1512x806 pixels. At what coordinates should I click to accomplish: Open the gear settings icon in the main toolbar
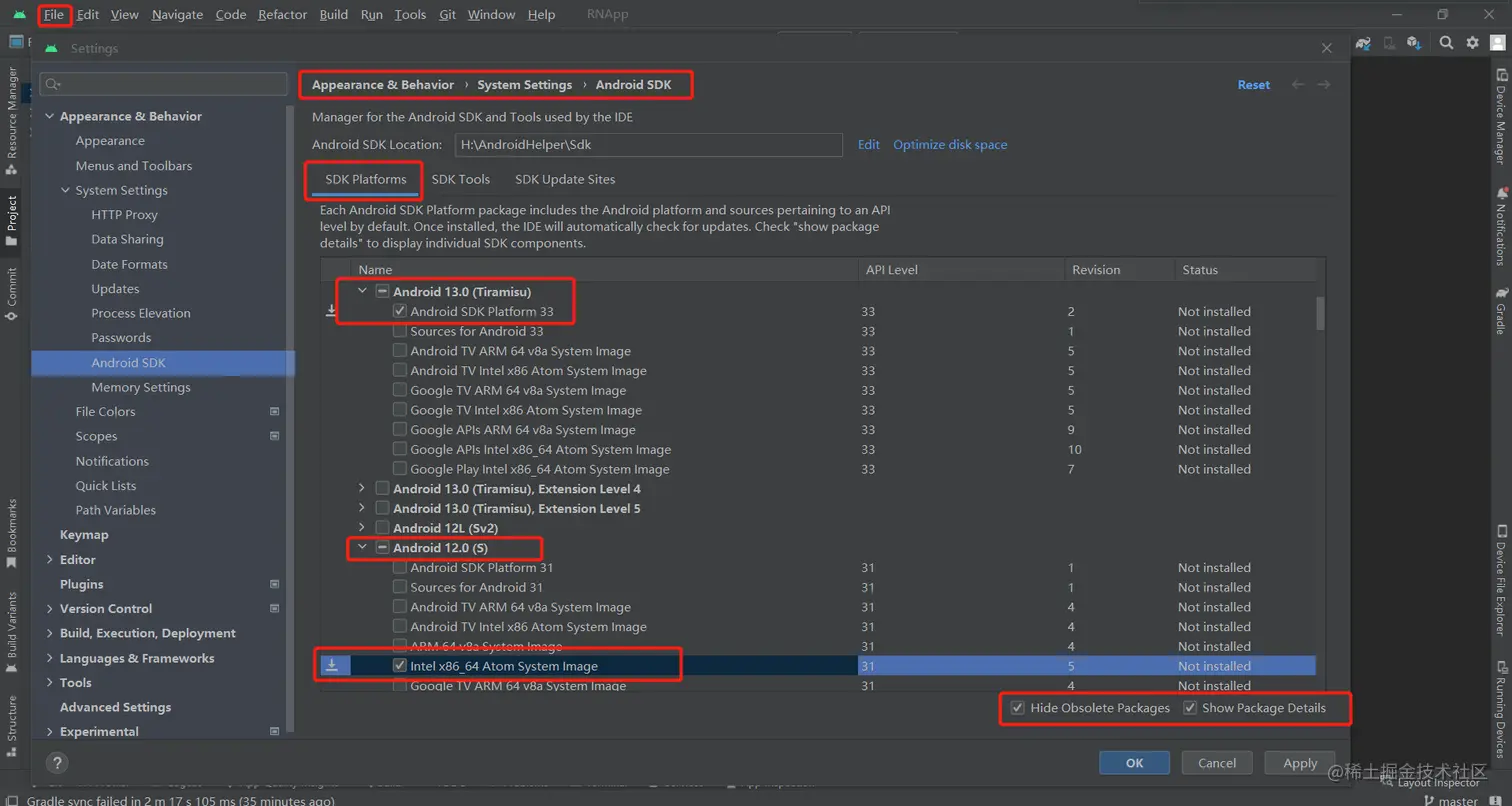click(1472, 43)
